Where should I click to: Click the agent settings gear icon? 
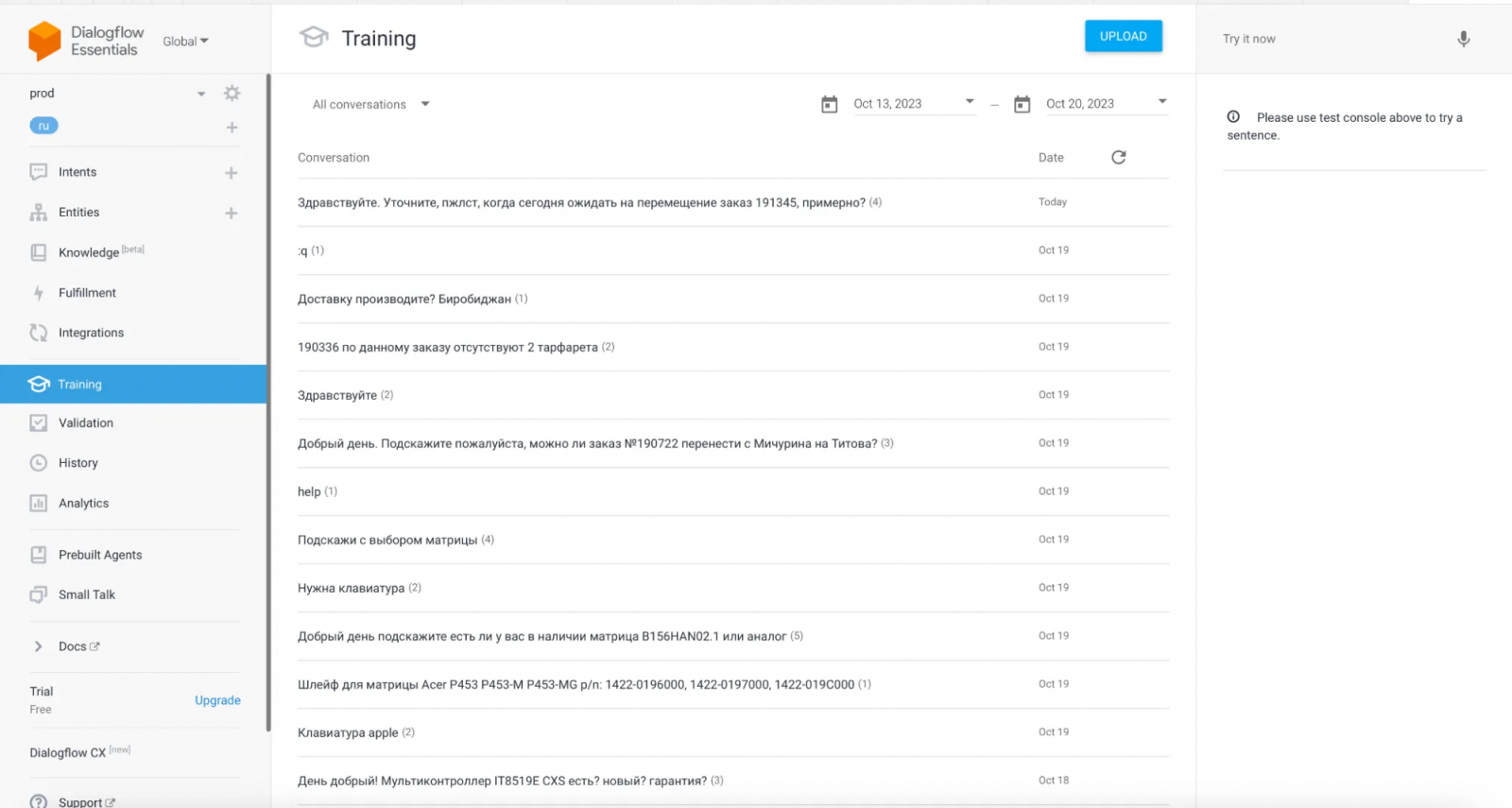[232, 94]
